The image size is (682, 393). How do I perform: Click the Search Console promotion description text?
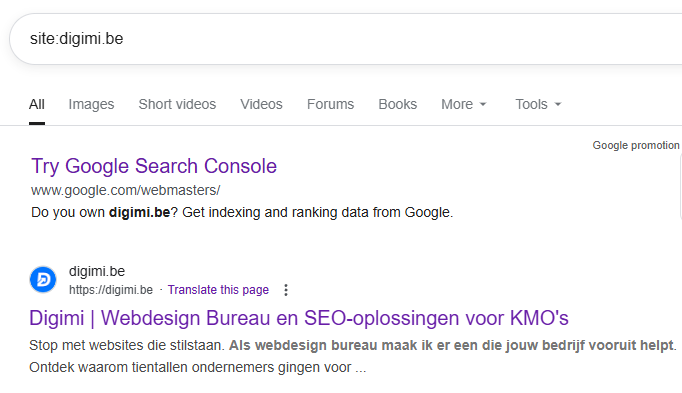coord(242,213)
